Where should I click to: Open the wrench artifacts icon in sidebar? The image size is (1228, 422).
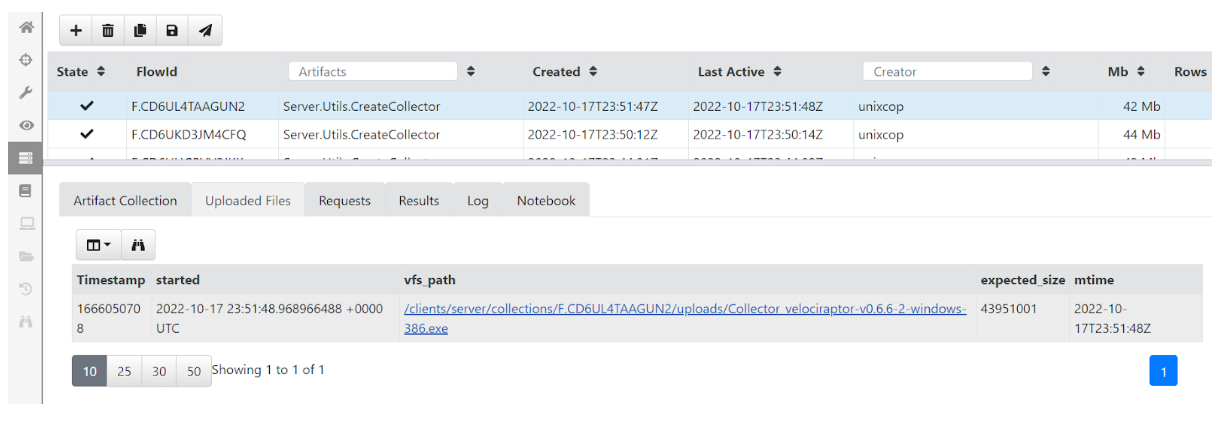tap(26, 93)
